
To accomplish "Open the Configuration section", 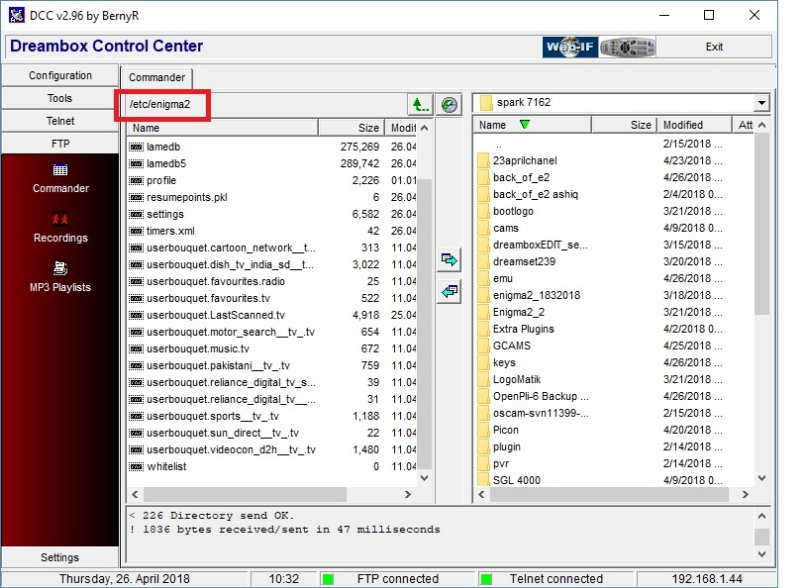I will (x=60, y=76).
